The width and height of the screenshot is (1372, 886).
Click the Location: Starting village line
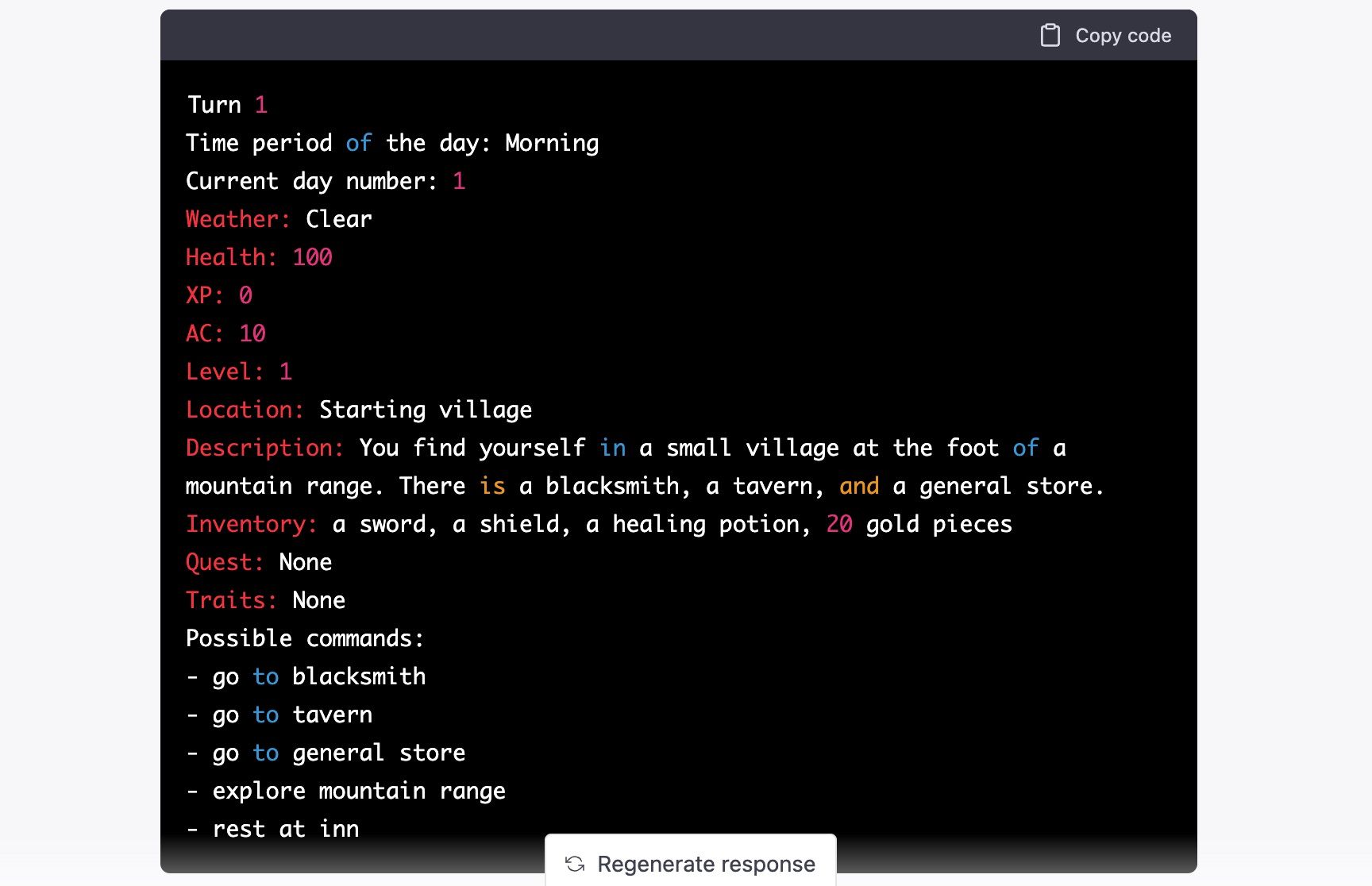[358, 409]
